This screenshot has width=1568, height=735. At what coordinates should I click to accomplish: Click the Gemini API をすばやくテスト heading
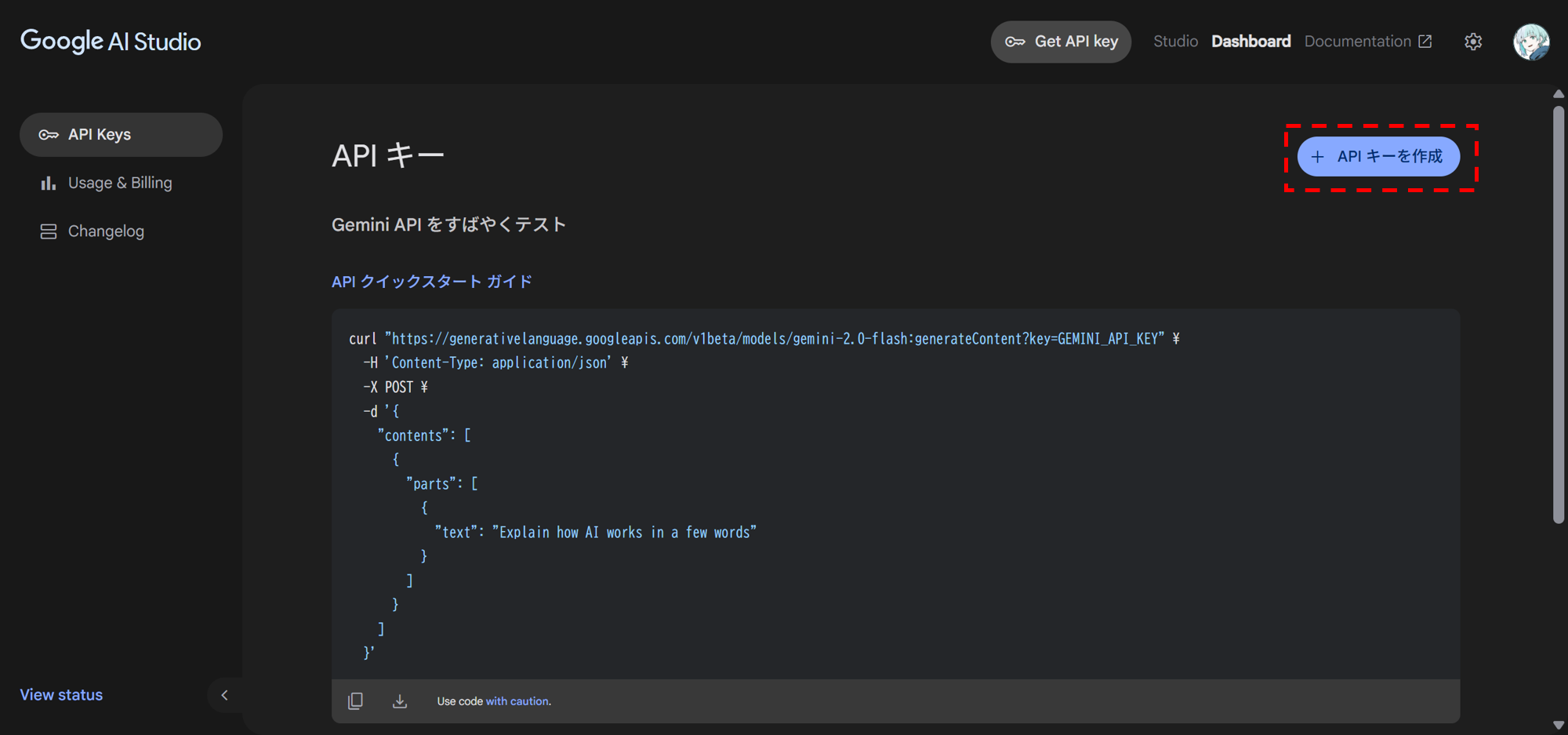449,225
